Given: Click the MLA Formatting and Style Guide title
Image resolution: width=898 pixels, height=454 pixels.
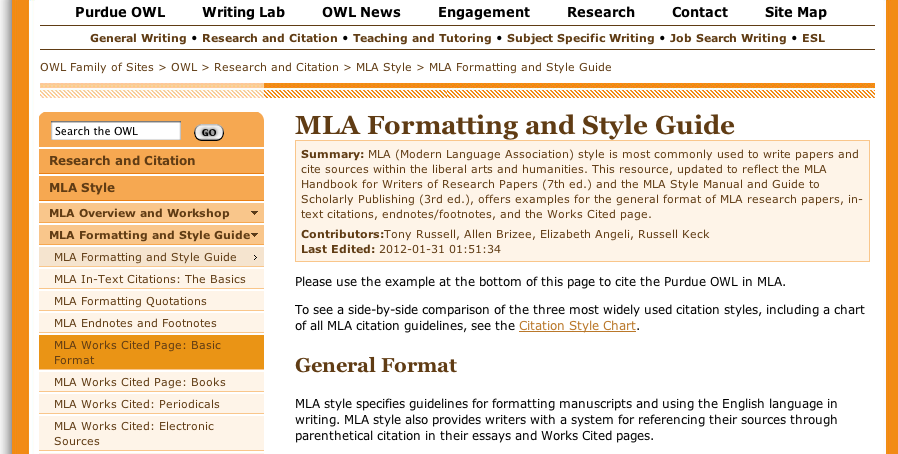Looking at the screenshot, I should click(x=515, y=125).
